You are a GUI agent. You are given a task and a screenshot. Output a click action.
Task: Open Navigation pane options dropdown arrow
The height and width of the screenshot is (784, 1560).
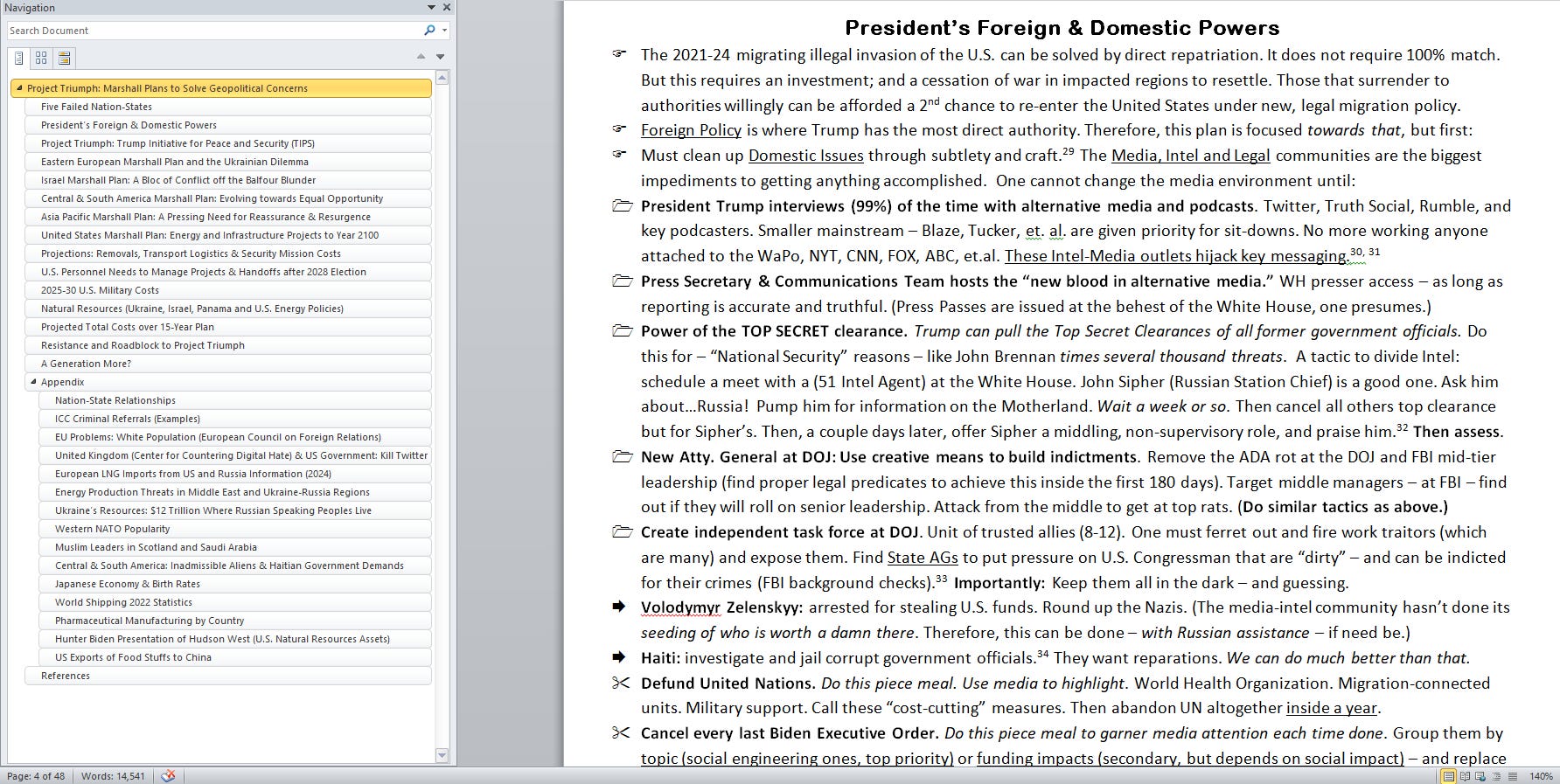[431, 7]
